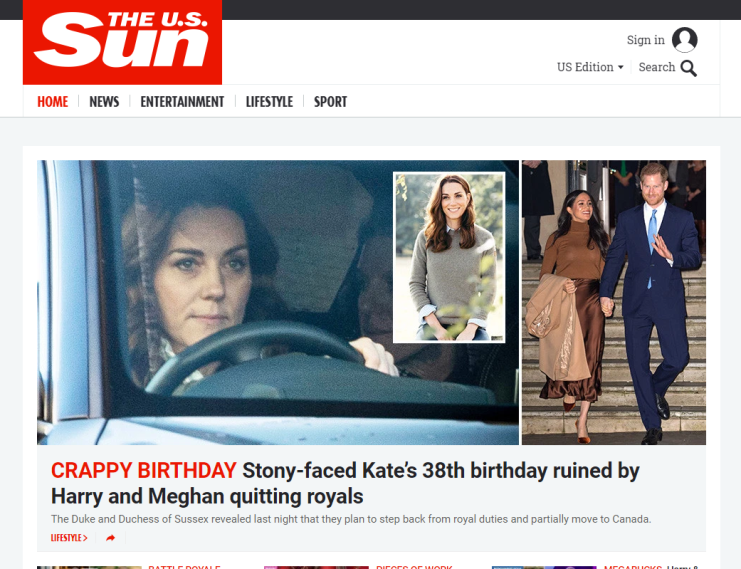Click the red LIFESTYLE category tag
This screenshot has height=569, width=741.
pyautogui.click(x=69, y=538)
